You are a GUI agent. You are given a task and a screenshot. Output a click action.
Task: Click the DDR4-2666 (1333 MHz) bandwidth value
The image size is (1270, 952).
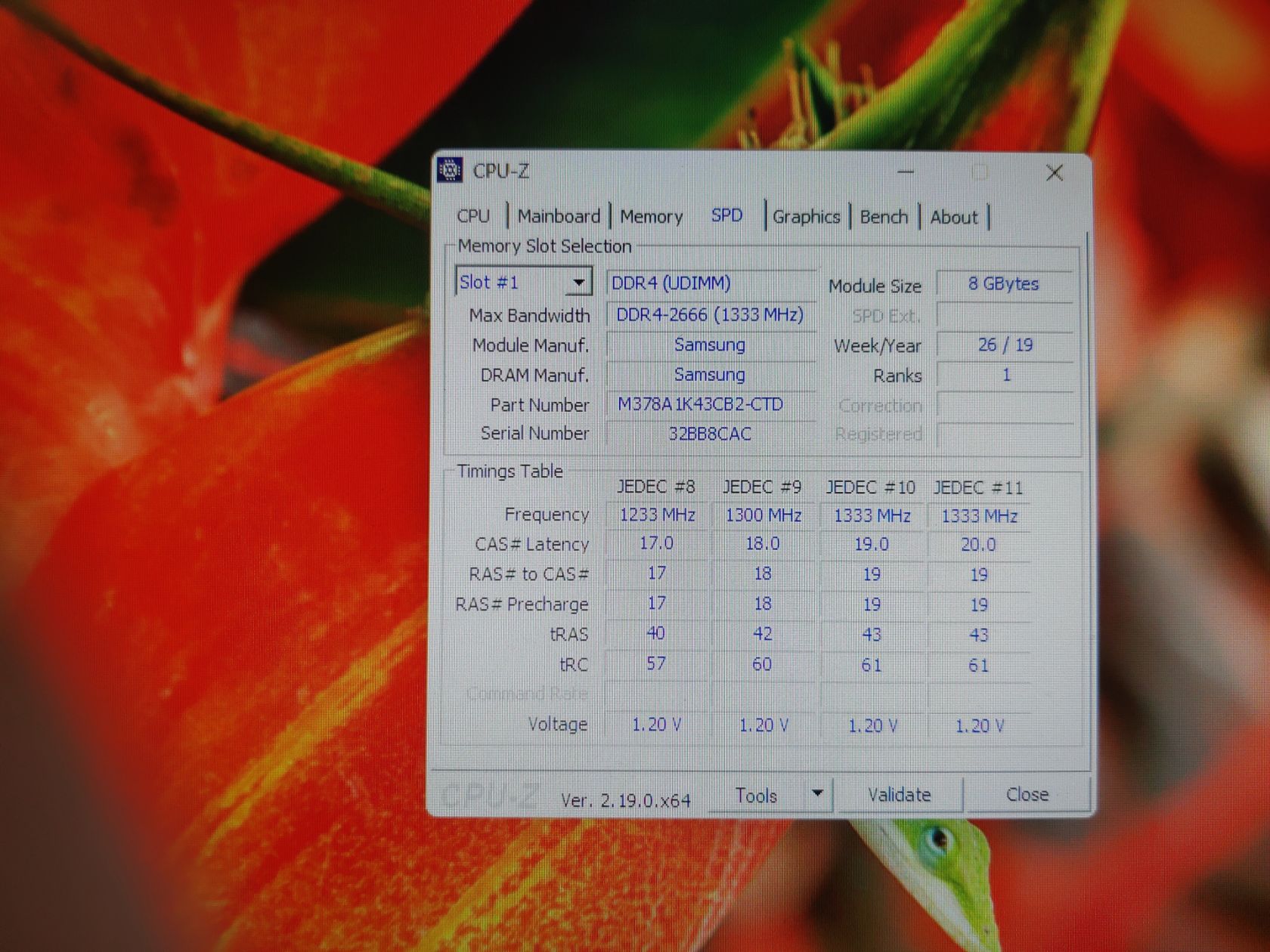point(711,314)
